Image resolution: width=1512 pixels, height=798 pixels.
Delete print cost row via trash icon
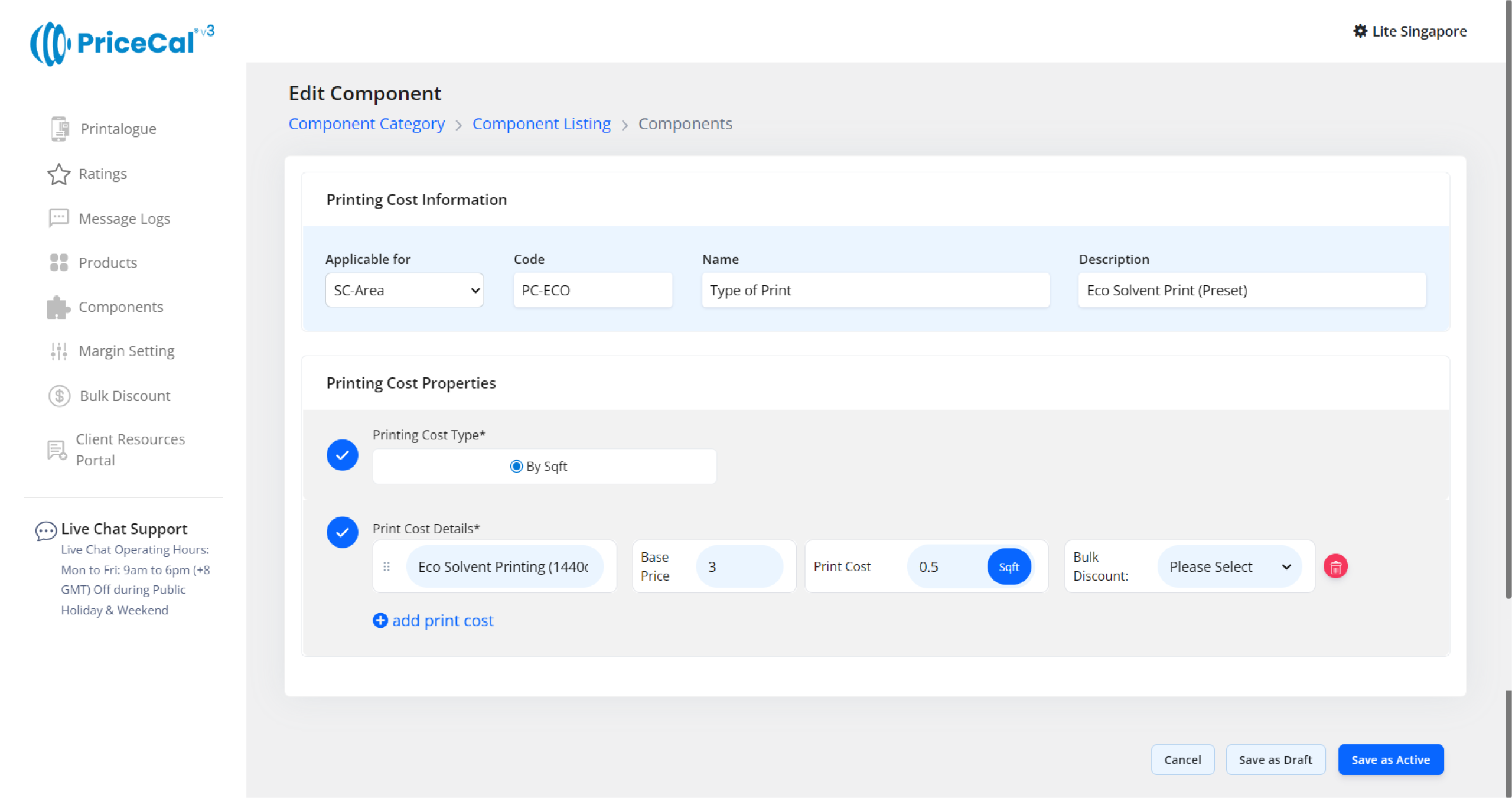tap(1335, 566)
